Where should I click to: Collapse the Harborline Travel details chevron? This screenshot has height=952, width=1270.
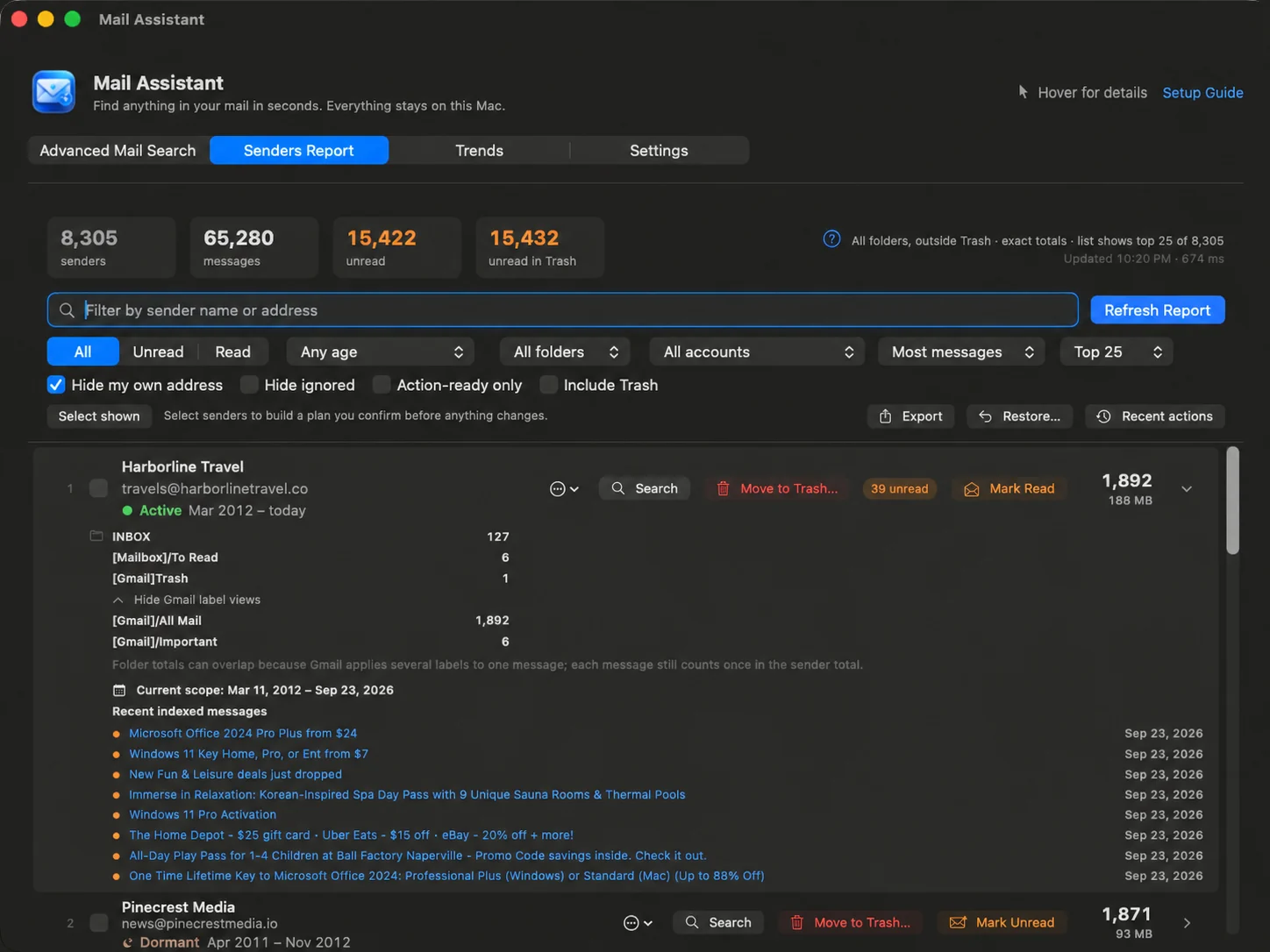1187,489
